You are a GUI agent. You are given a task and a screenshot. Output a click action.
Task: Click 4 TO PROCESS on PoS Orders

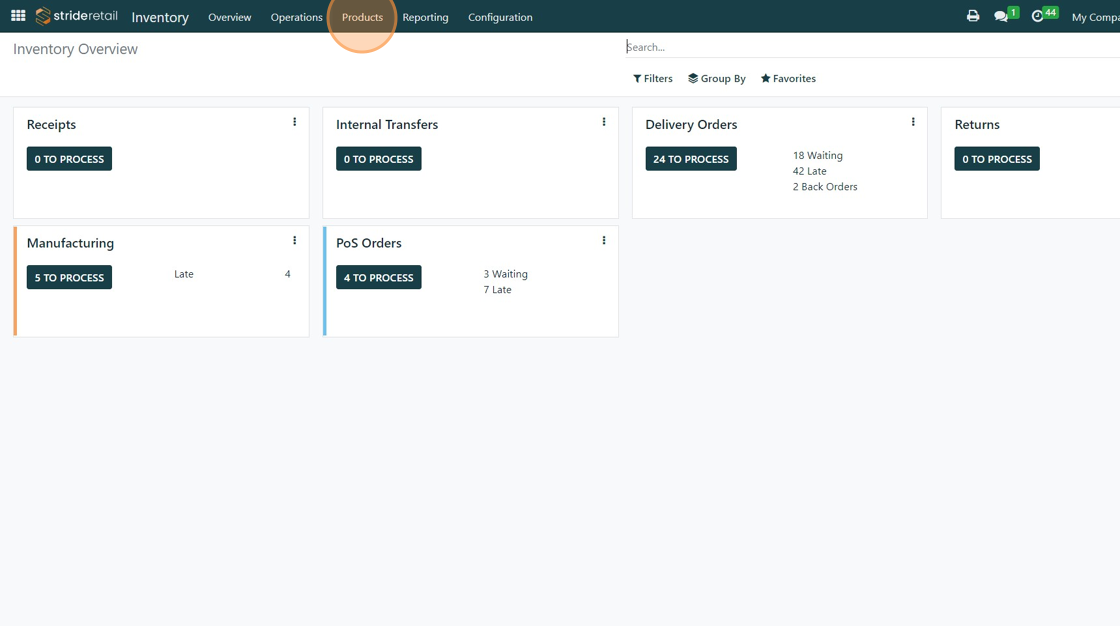379,277
